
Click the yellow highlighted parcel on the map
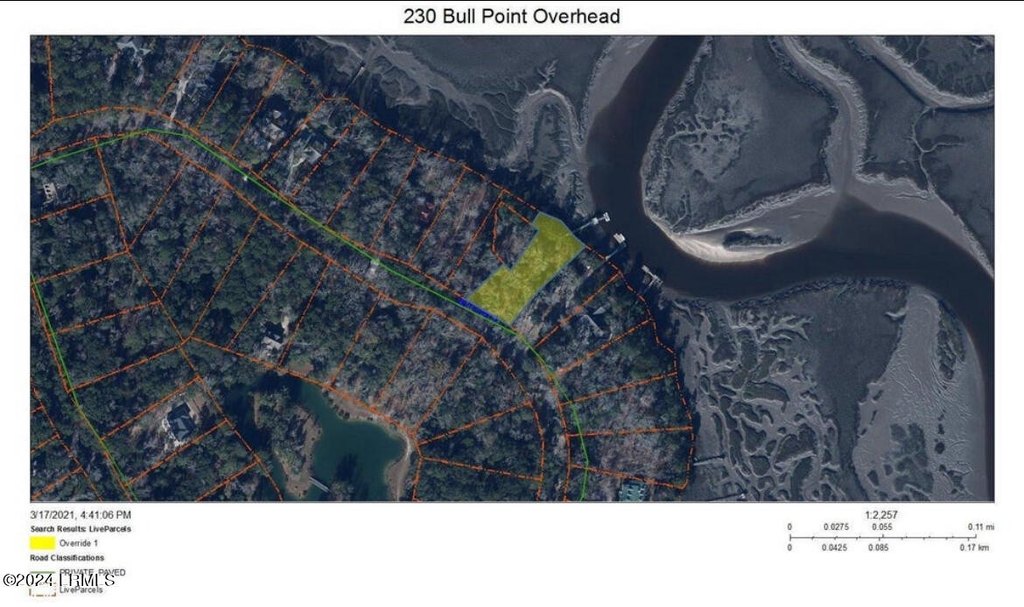coord(523,272)
